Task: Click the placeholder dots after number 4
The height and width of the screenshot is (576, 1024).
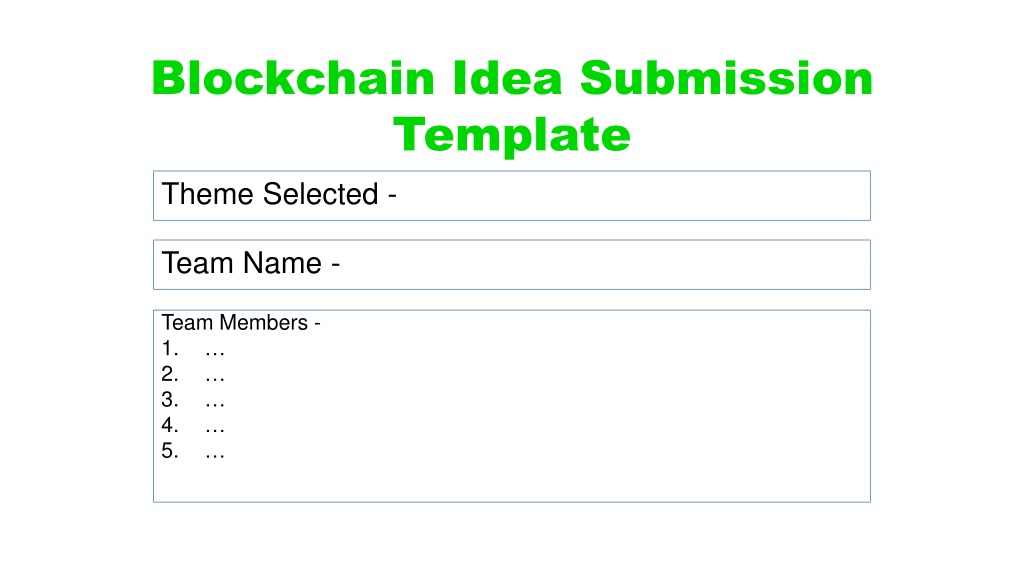Action: click(x=215, y=427)
